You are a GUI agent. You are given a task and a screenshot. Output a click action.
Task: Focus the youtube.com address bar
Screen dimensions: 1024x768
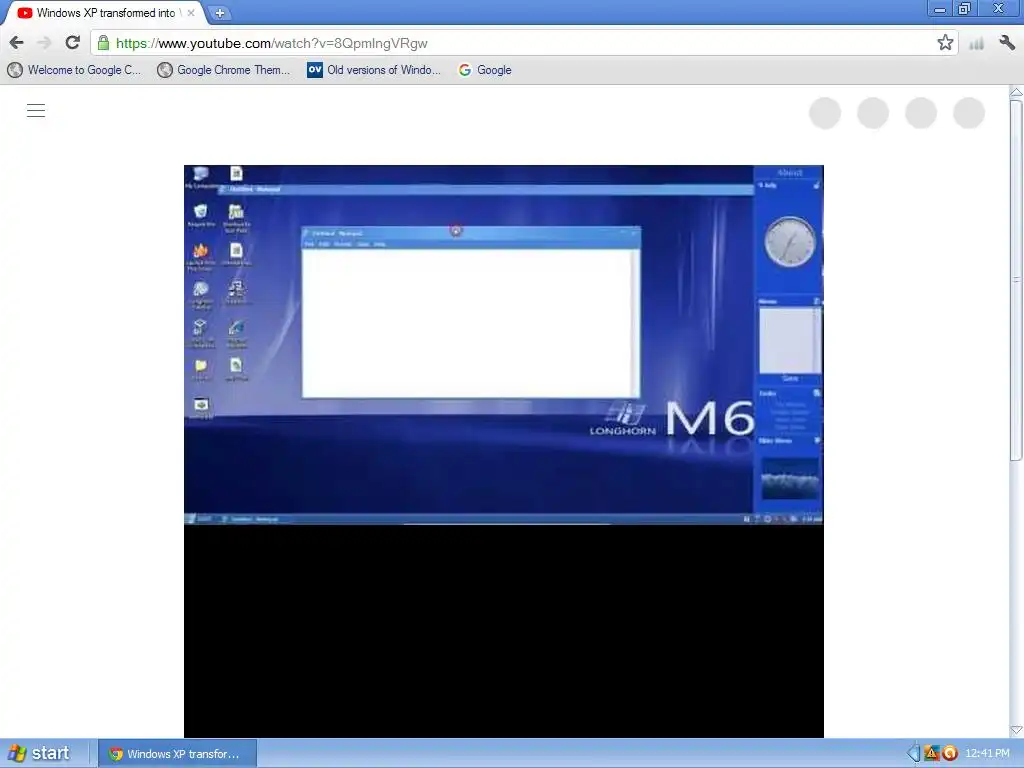tap(522, 43)
